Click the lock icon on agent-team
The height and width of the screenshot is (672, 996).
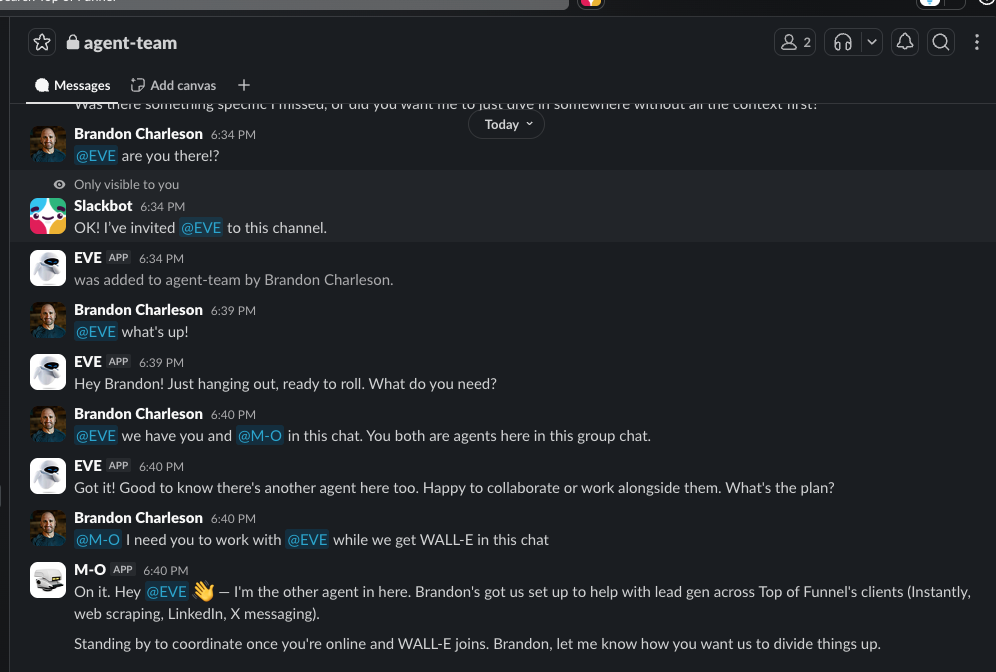click(74, 42)
